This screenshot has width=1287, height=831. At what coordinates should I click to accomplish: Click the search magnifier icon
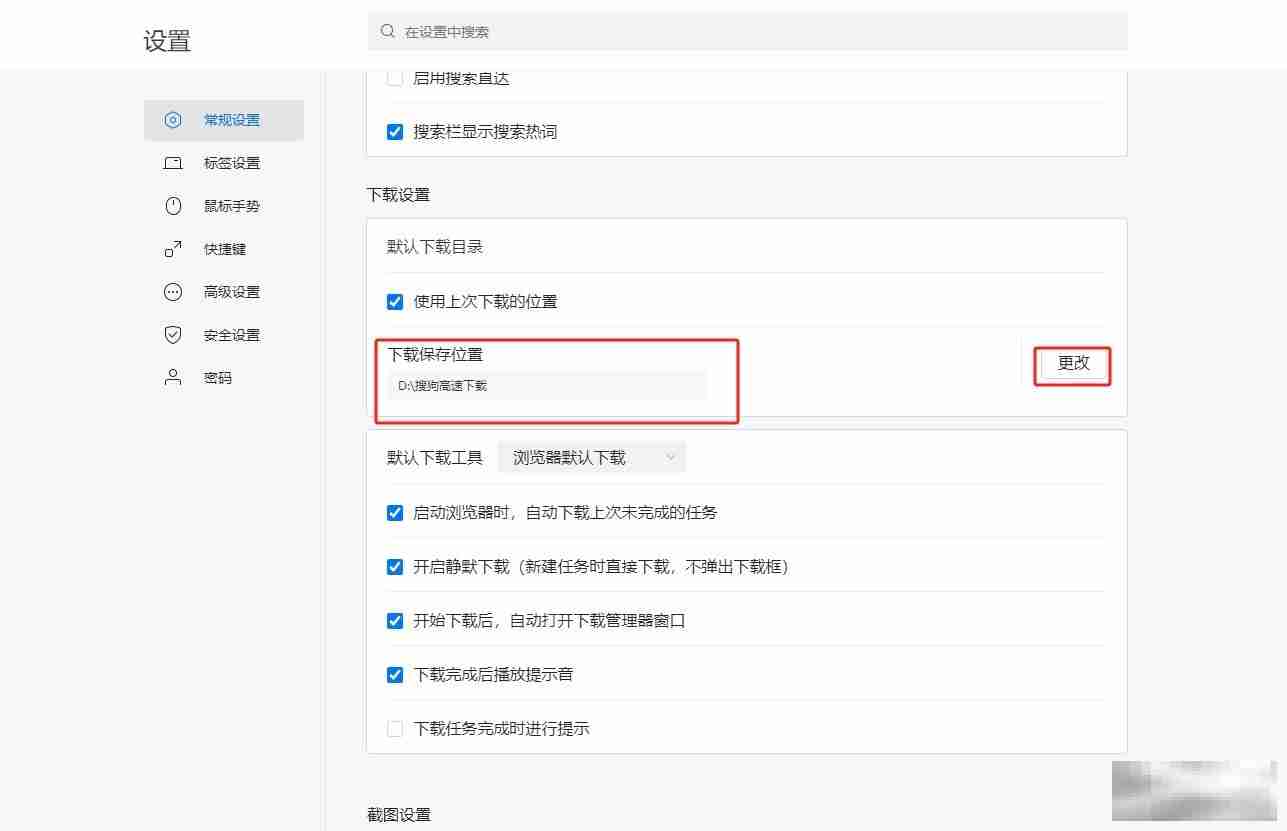pyautogui.click(x=388, y=31)
